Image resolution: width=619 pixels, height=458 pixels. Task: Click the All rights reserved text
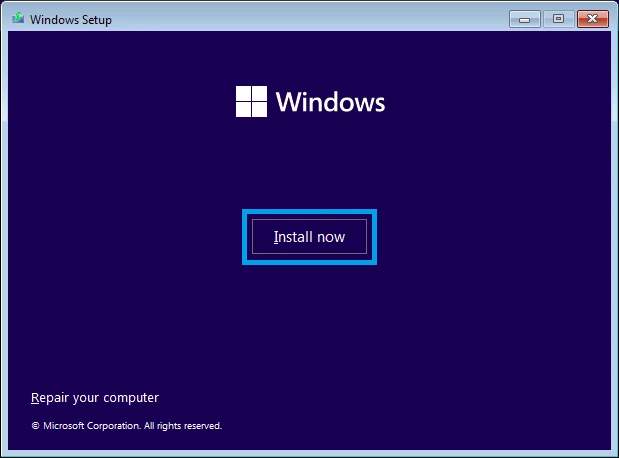tap(185, 426)
